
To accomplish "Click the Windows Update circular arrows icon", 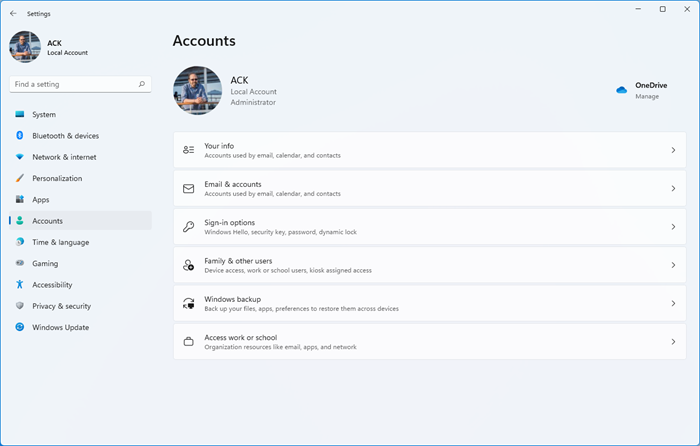I will tap(20, 327).
